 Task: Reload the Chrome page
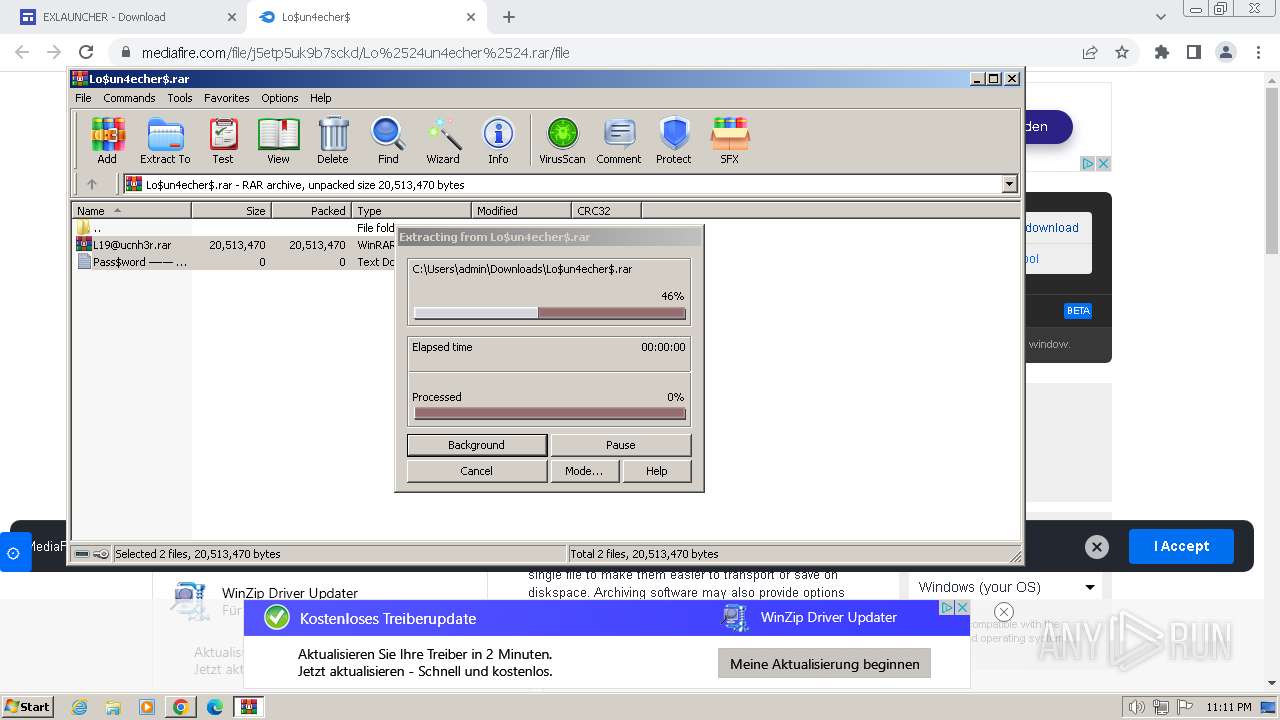(86, 52)
